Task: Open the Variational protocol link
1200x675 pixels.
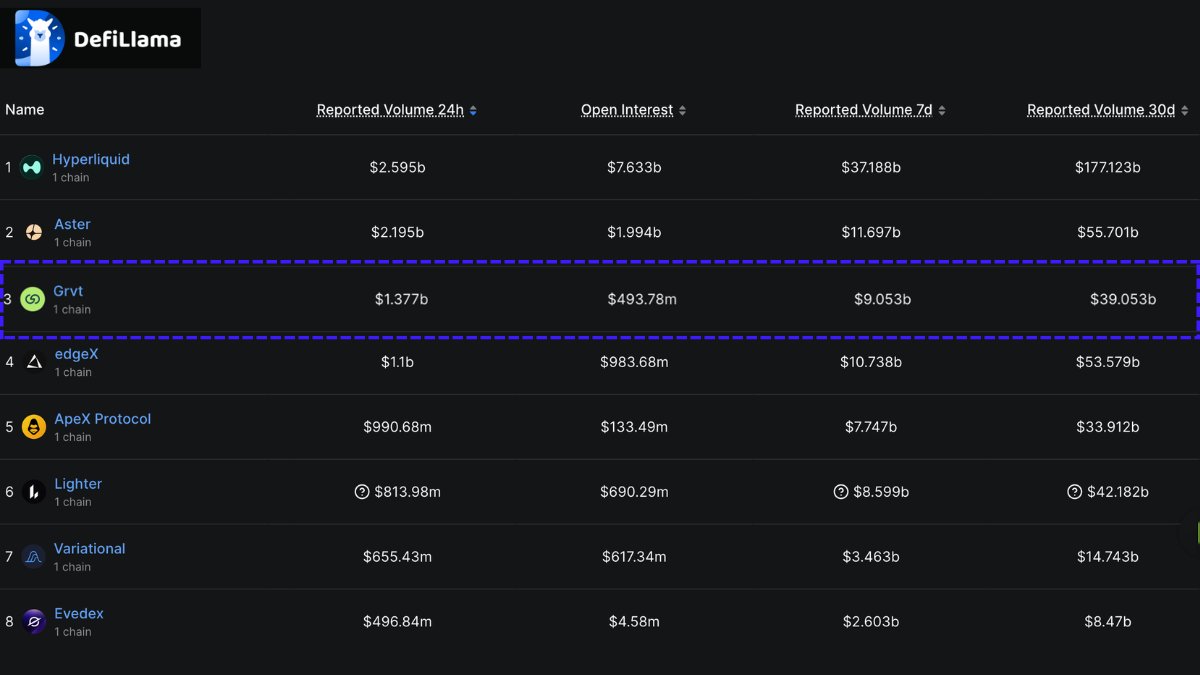Action: tap(89, 549)
